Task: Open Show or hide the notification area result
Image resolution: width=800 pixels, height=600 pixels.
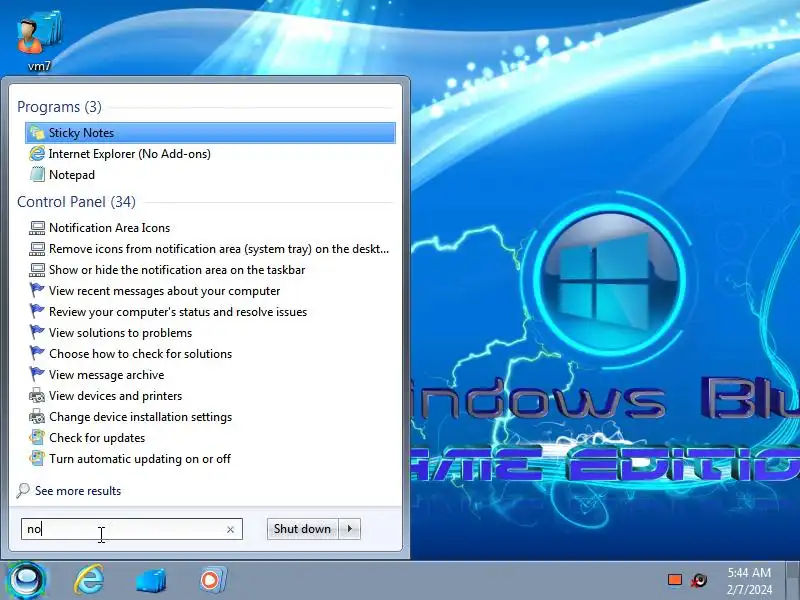Action: (210, 269)
